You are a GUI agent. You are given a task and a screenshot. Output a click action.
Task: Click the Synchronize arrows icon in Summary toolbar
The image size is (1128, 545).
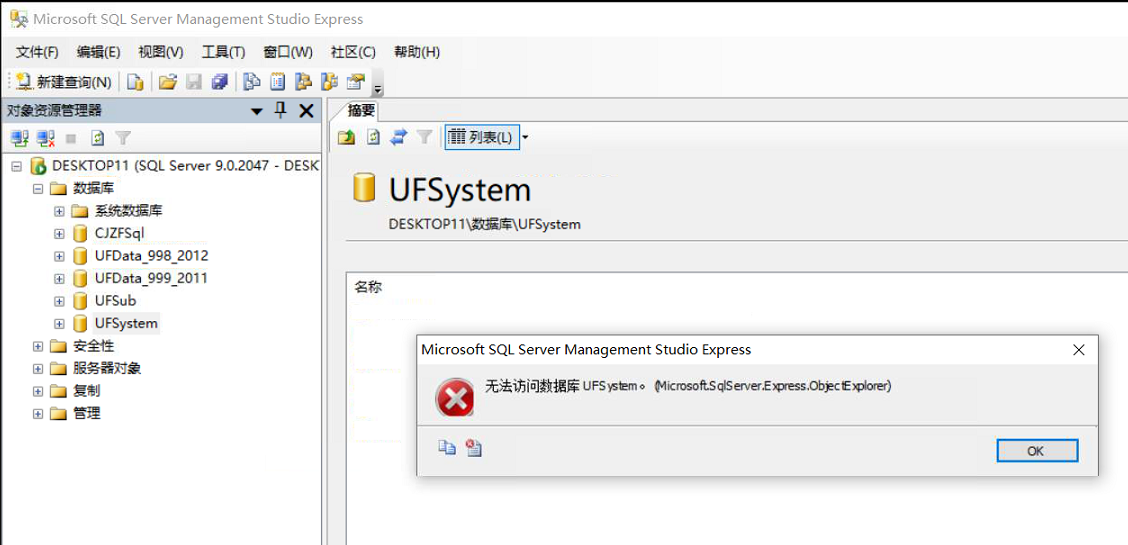399,137
